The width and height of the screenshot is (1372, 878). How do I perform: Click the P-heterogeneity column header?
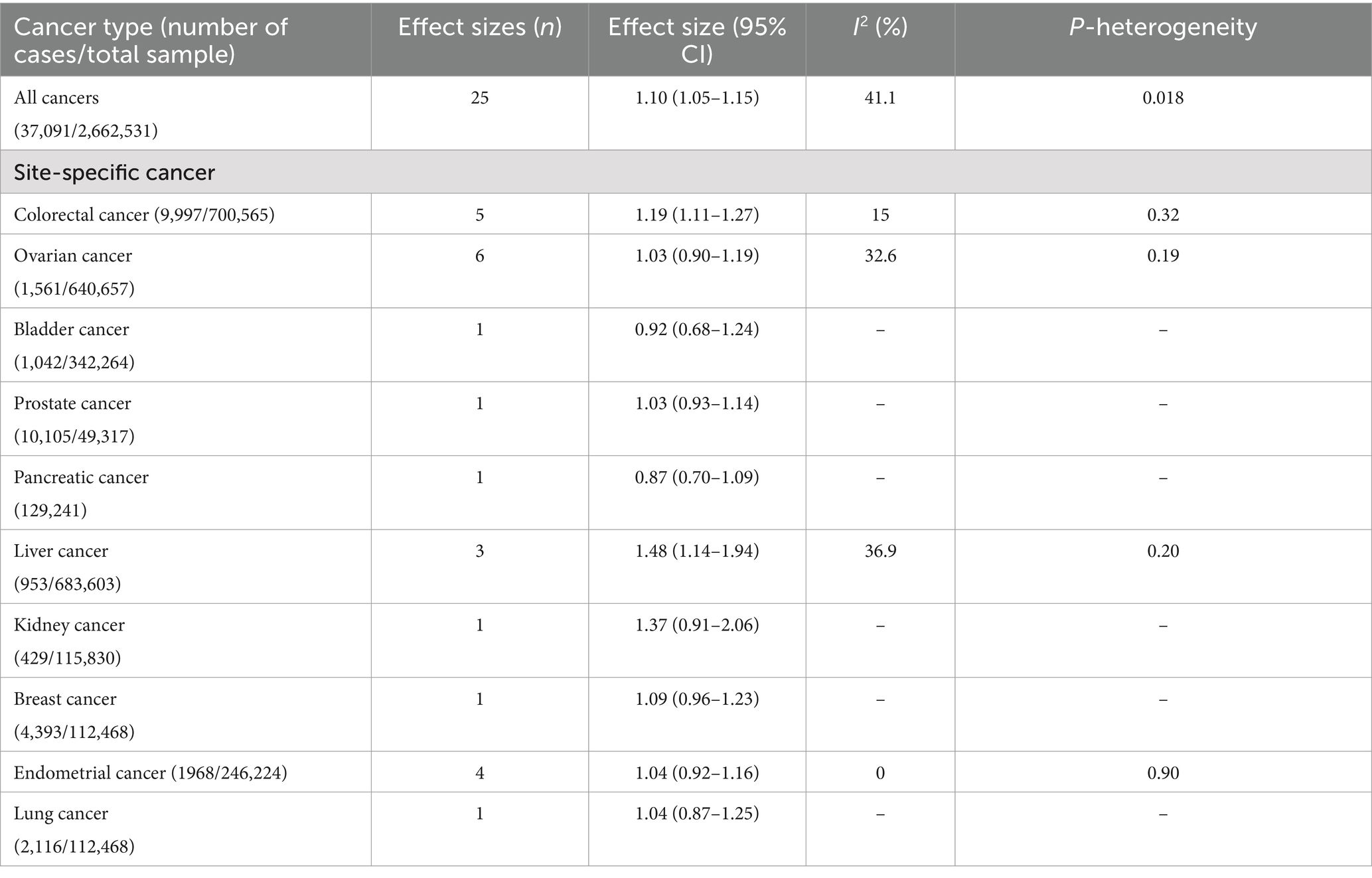coord(1163,27)
